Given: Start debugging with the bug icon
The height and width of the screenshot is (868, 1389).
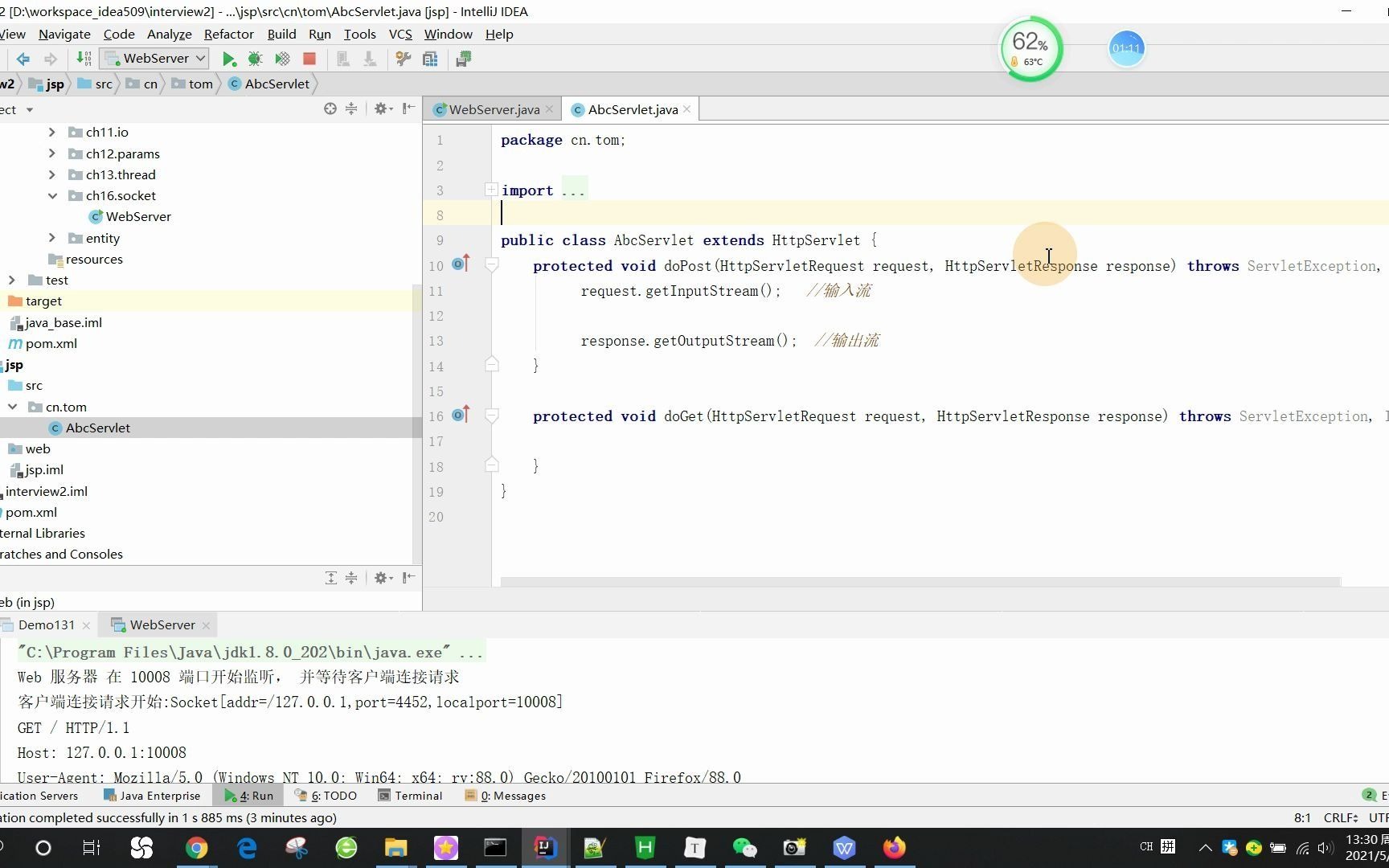Looking at the screenshot, I should pyautogui.click(x=255, y=59).
